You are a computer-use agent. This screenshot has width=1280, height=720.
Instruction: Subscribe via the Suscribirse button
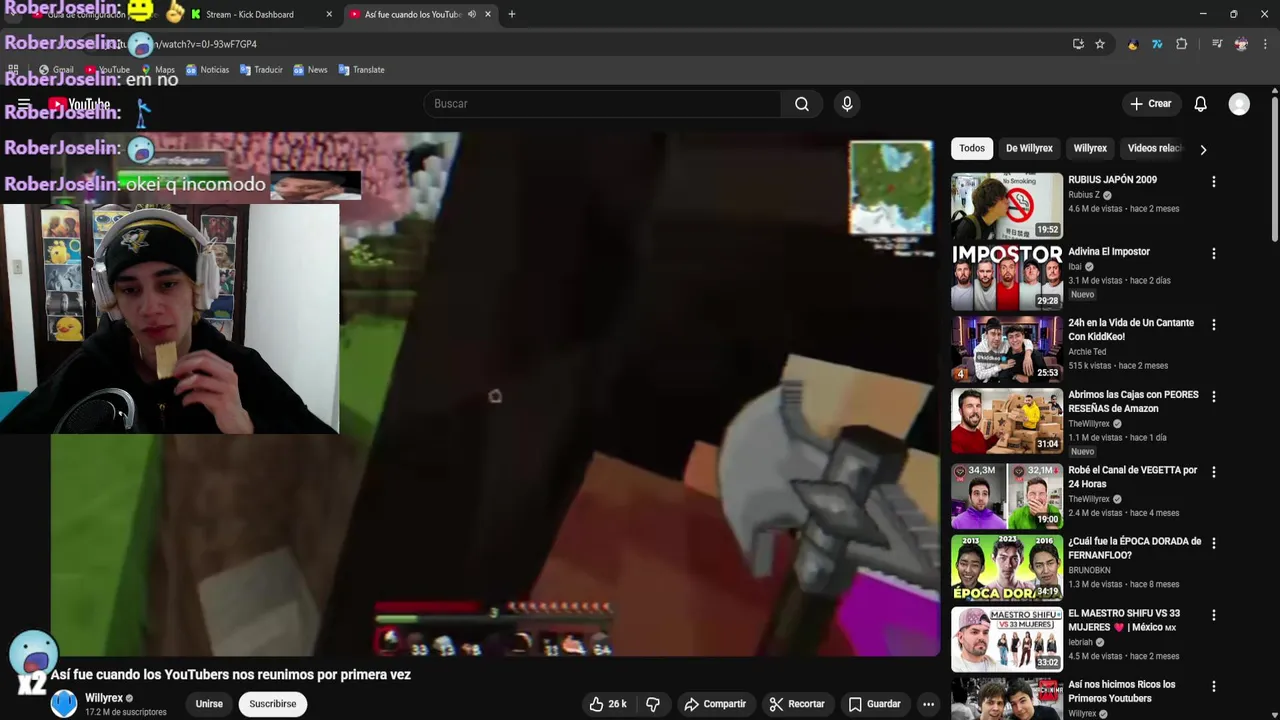[x=272, y=704]
